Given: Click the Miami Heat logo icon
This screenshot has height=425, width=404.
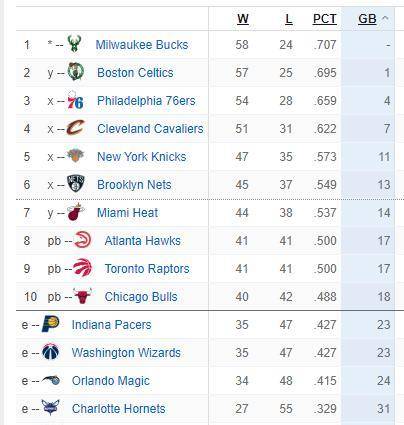Looking at the screenshot, I should click(76, 212).
